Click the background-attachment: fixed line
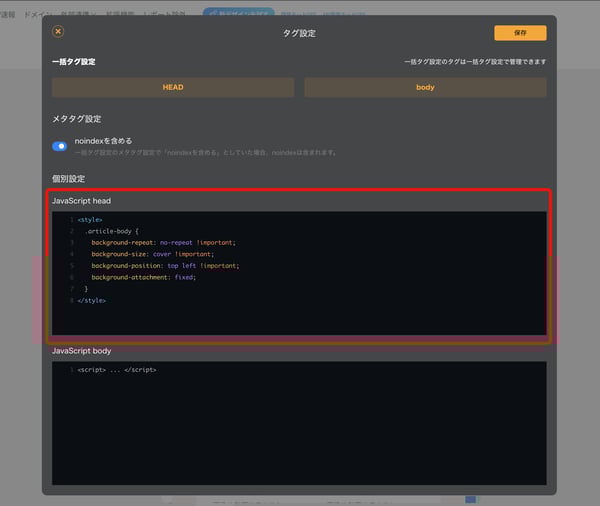This screenshot has width=600, height=506. [143, 277]
